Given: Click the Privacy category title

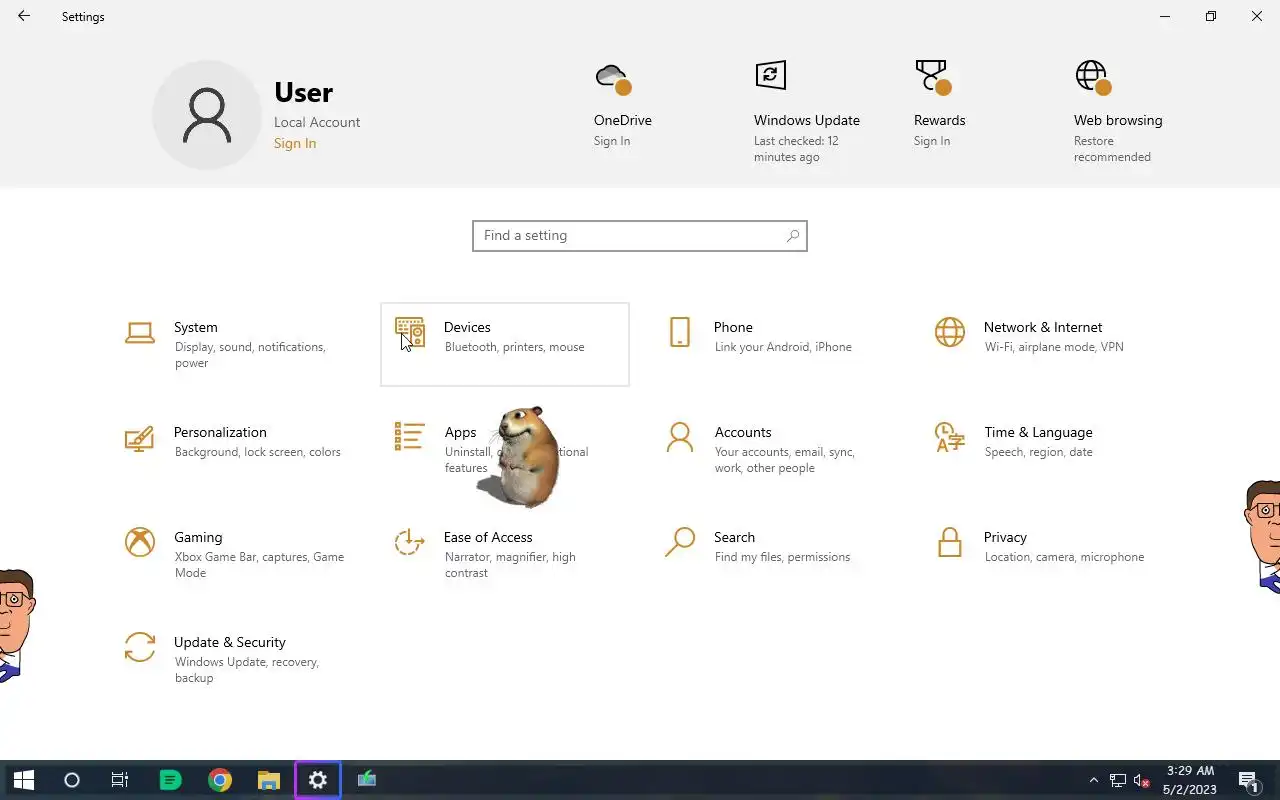Looking at the screenshot, I should tap(1005, 537).
